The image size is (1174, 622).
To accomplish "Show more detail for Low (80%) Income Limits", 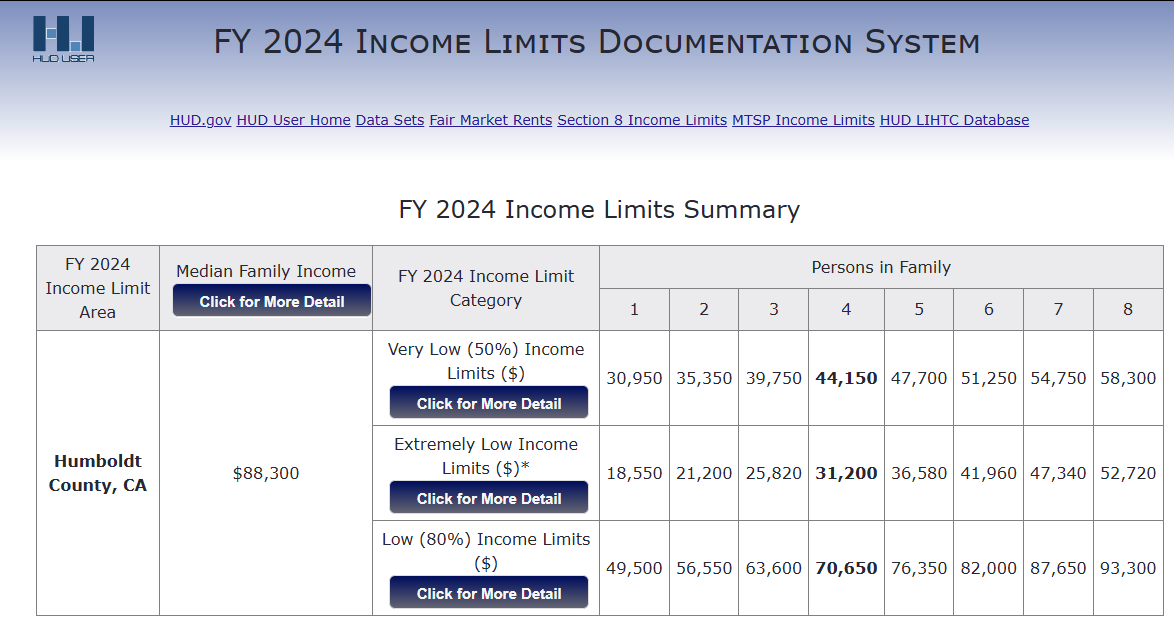I will pyautogui.click(x=489, y=593).
